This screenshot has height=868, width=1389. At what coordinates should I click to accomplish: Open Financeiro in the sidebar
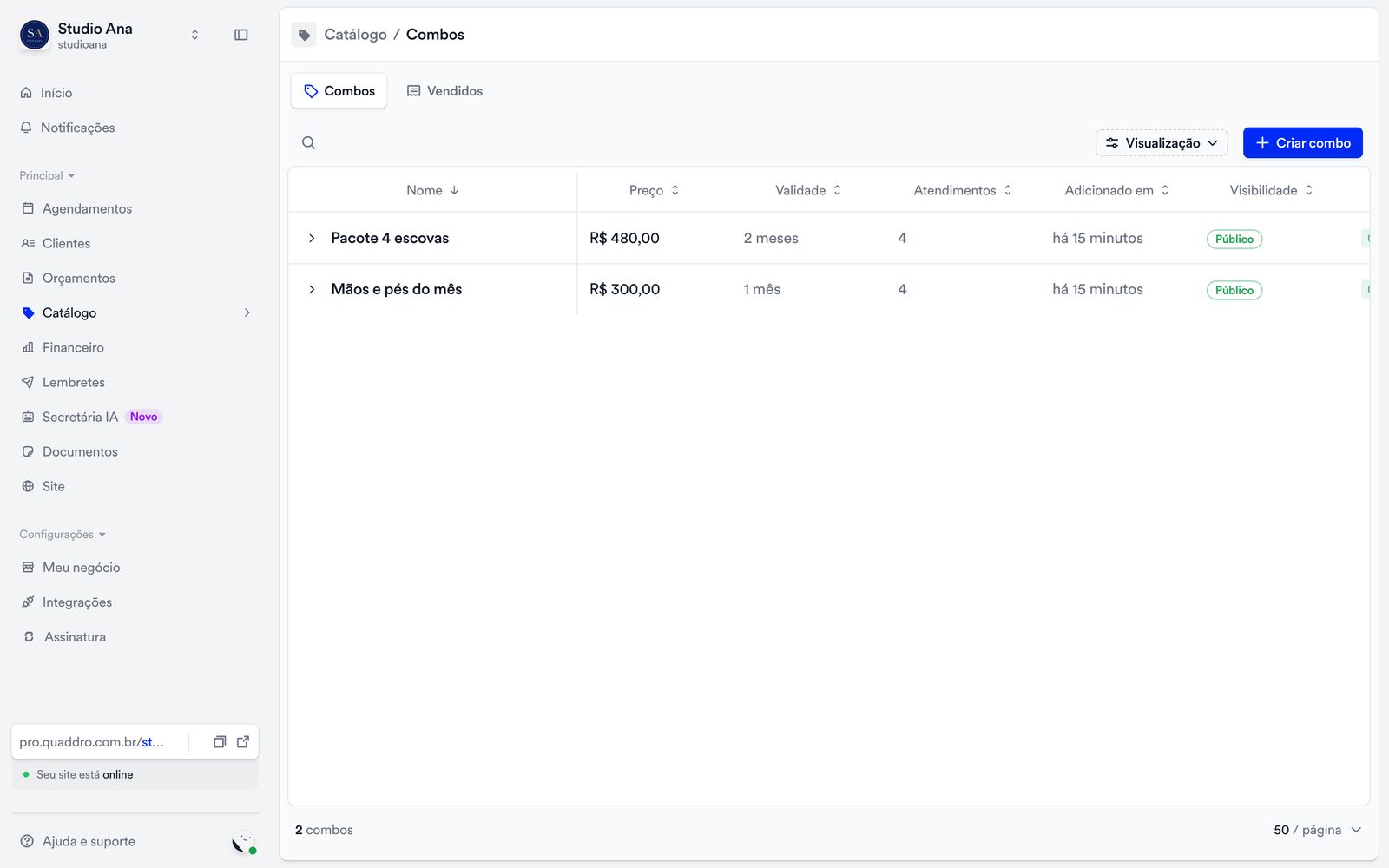[73, 347]
